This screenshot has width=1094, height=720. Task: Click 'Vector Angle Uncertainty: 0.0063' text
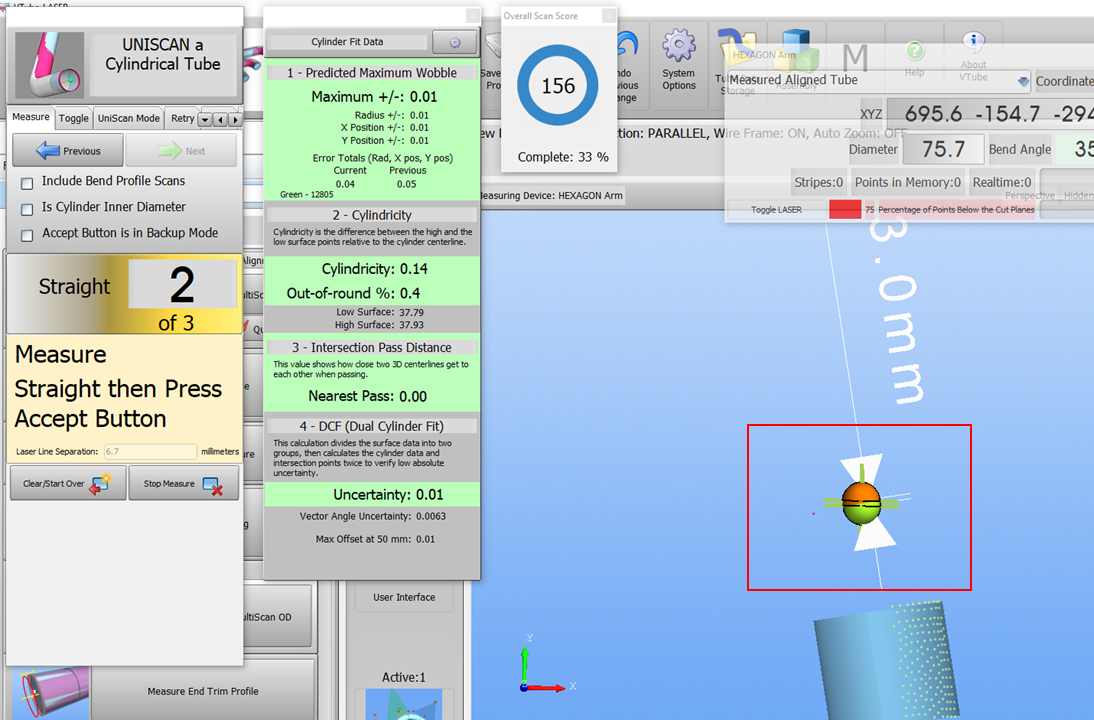tap(373, 516)
